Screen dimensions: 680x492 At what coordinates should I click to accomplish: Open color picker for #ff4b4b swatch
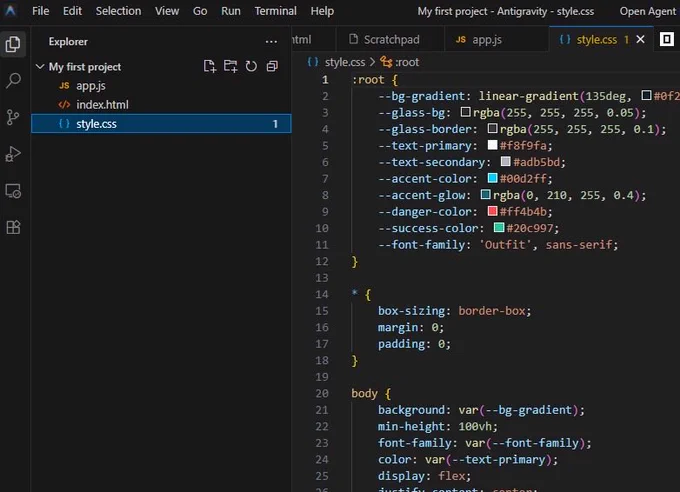(492, 211)
